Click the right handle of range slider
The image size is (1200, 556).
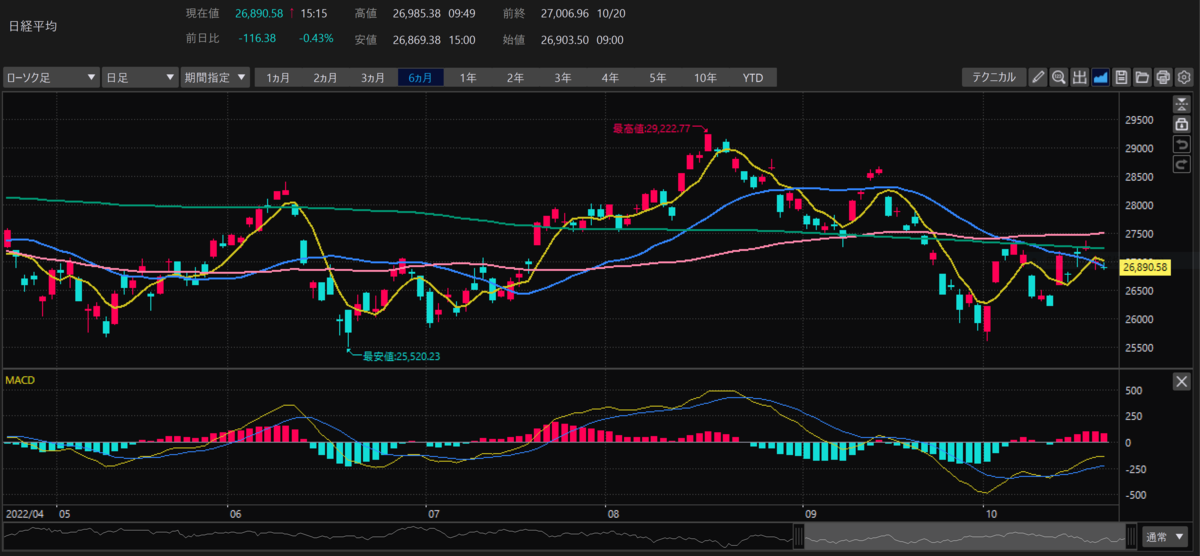(1130, 537)
